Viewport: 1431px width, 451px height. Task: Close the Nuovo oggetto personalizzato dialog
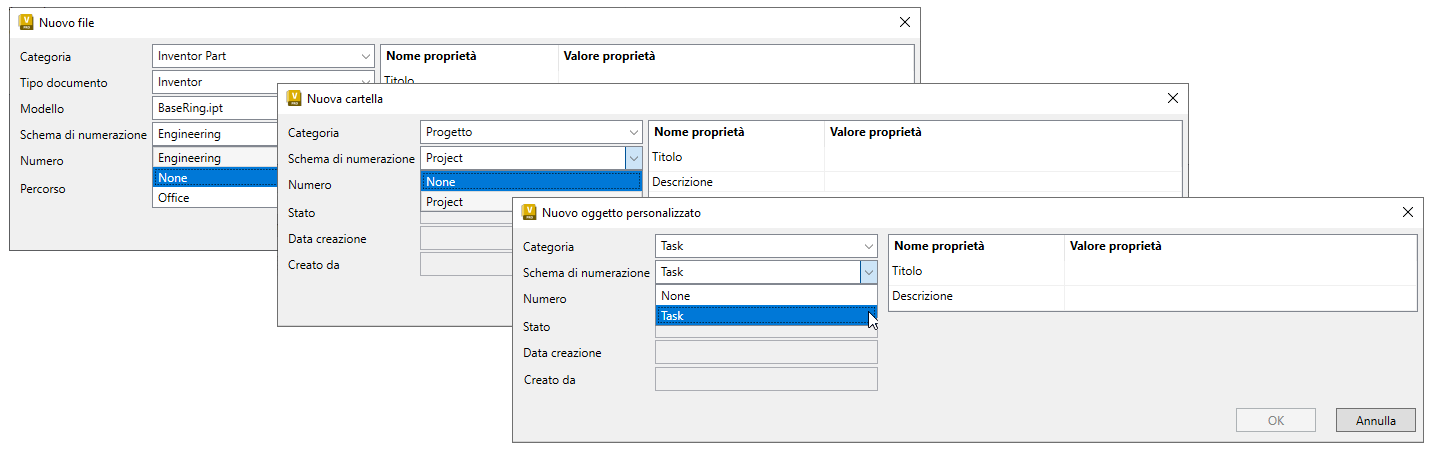point(1408,212)
